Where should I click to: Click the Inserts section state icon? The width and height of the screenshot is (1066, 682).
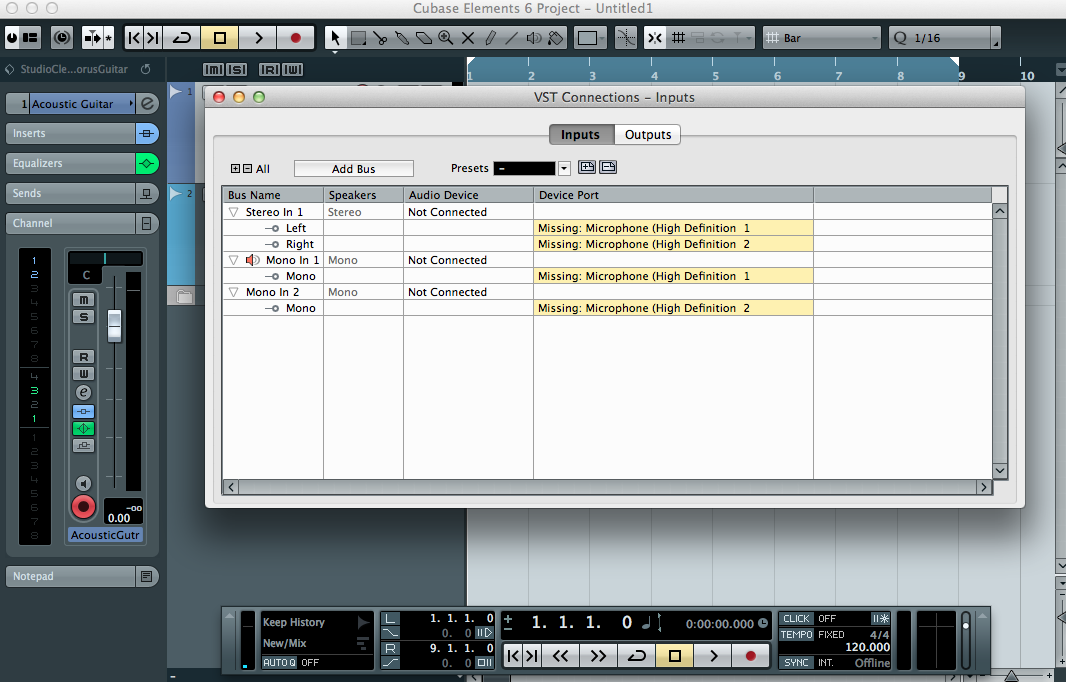click(x=147, y=134)
